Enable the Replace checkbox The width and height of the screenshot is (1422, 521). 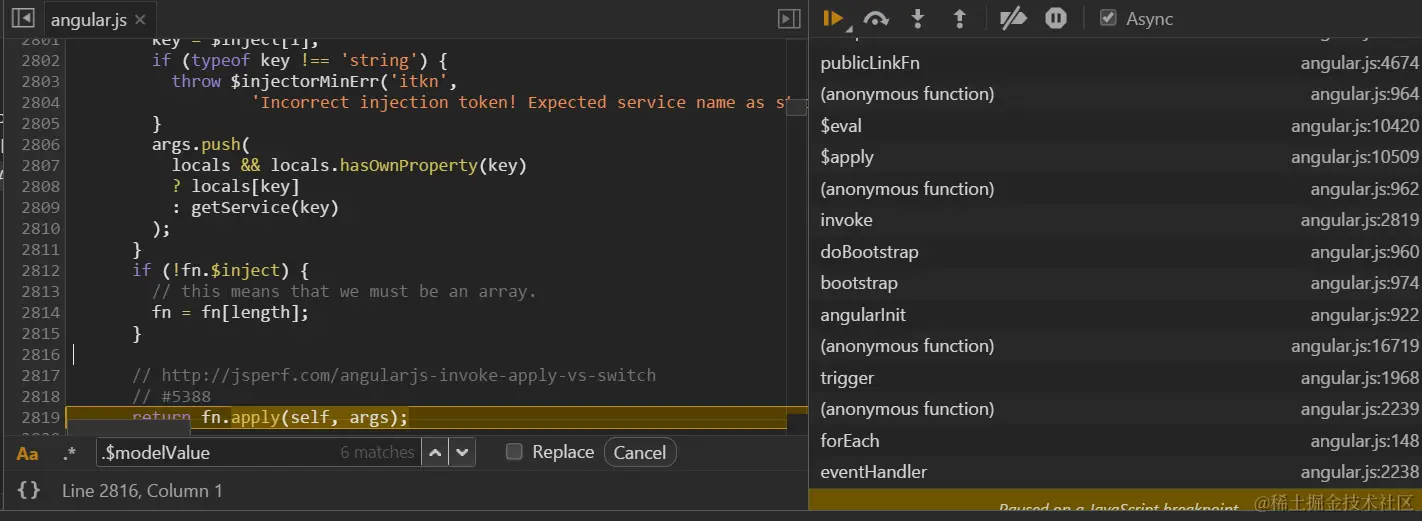pyautogui.click(x=514, y=452)
